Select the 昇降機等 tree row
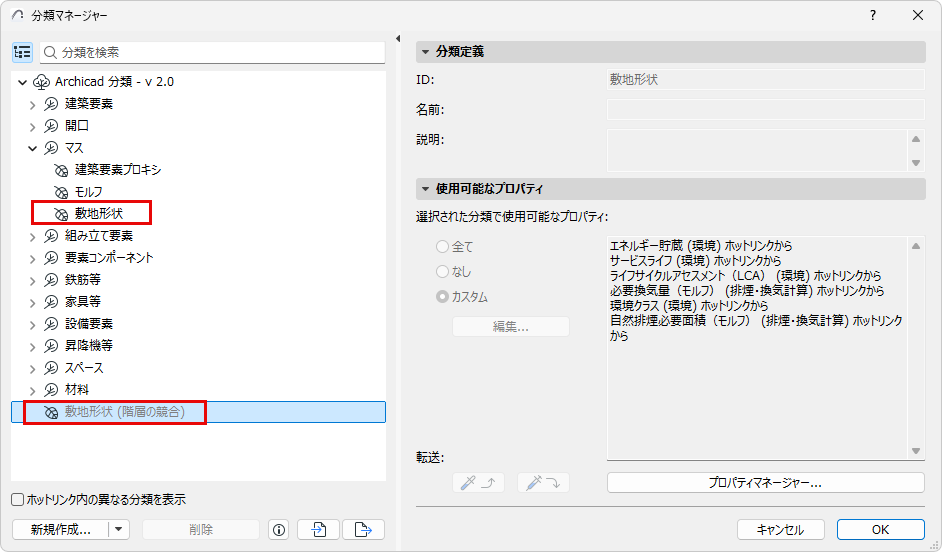This screenshot has width=942, height=552. pos(198,346)
